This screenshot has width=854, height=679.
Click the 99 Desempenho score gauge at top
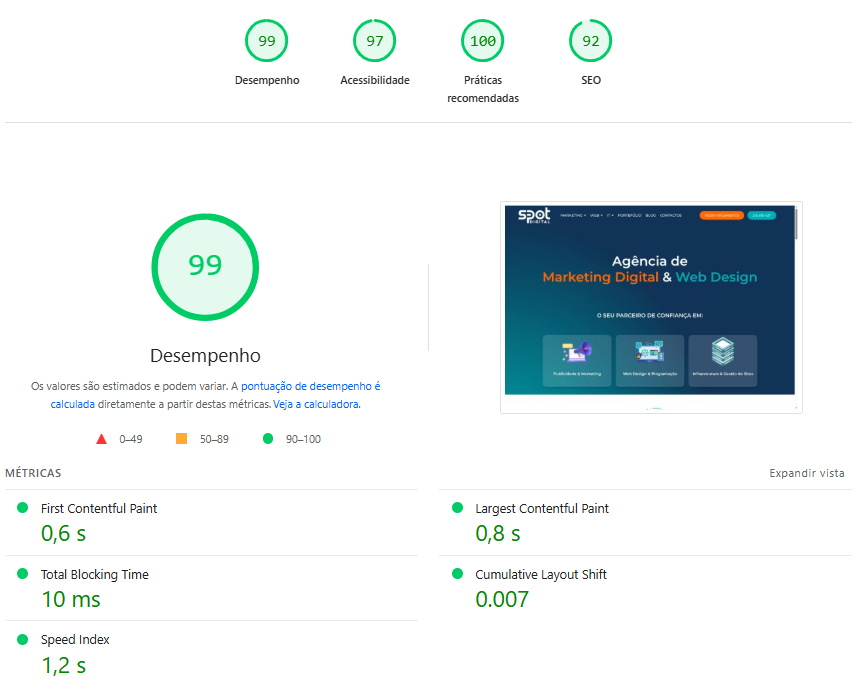point(266,41)
